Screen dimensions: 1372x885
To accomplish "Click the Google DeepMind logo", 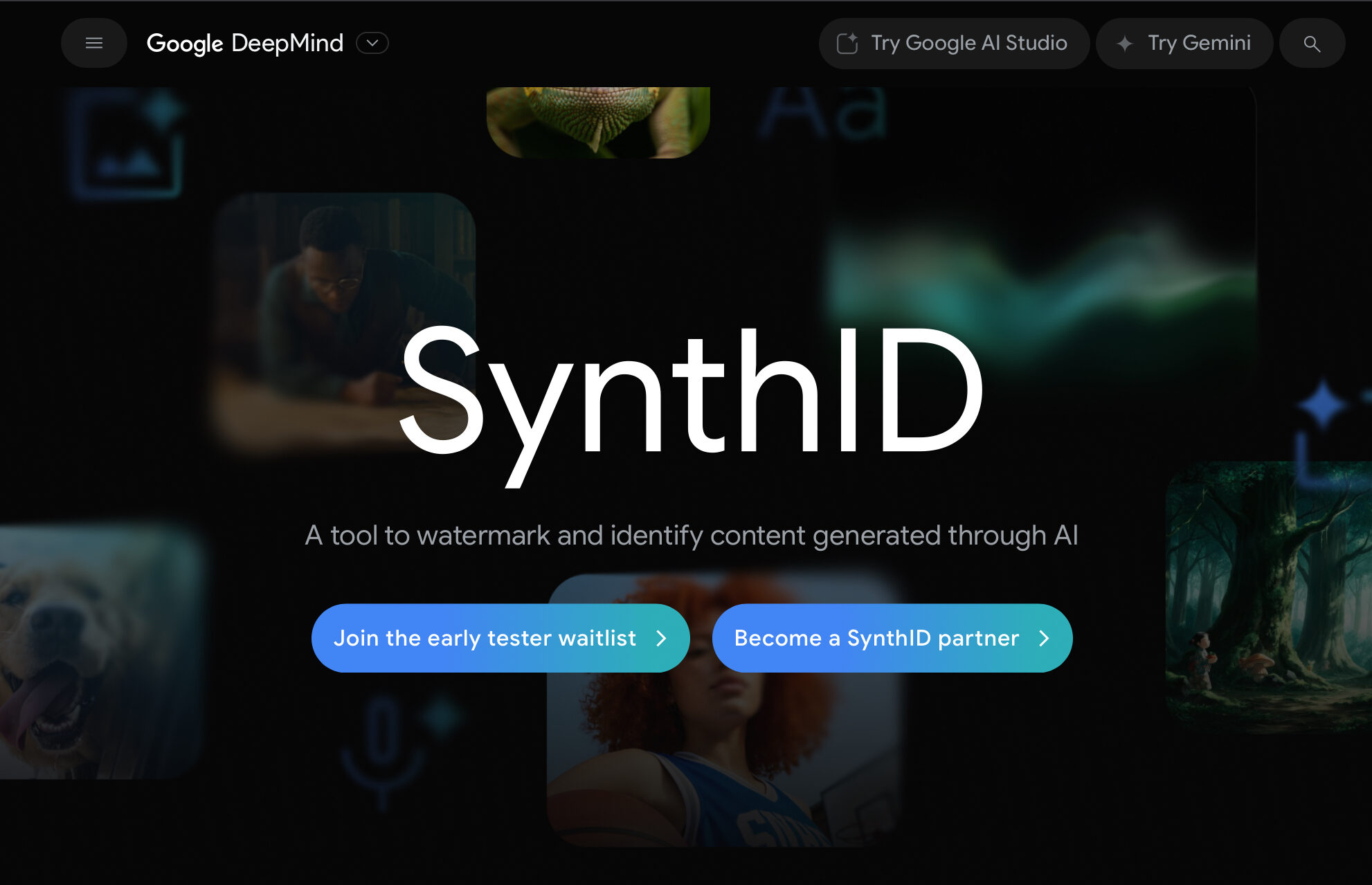I will point(245,44).
